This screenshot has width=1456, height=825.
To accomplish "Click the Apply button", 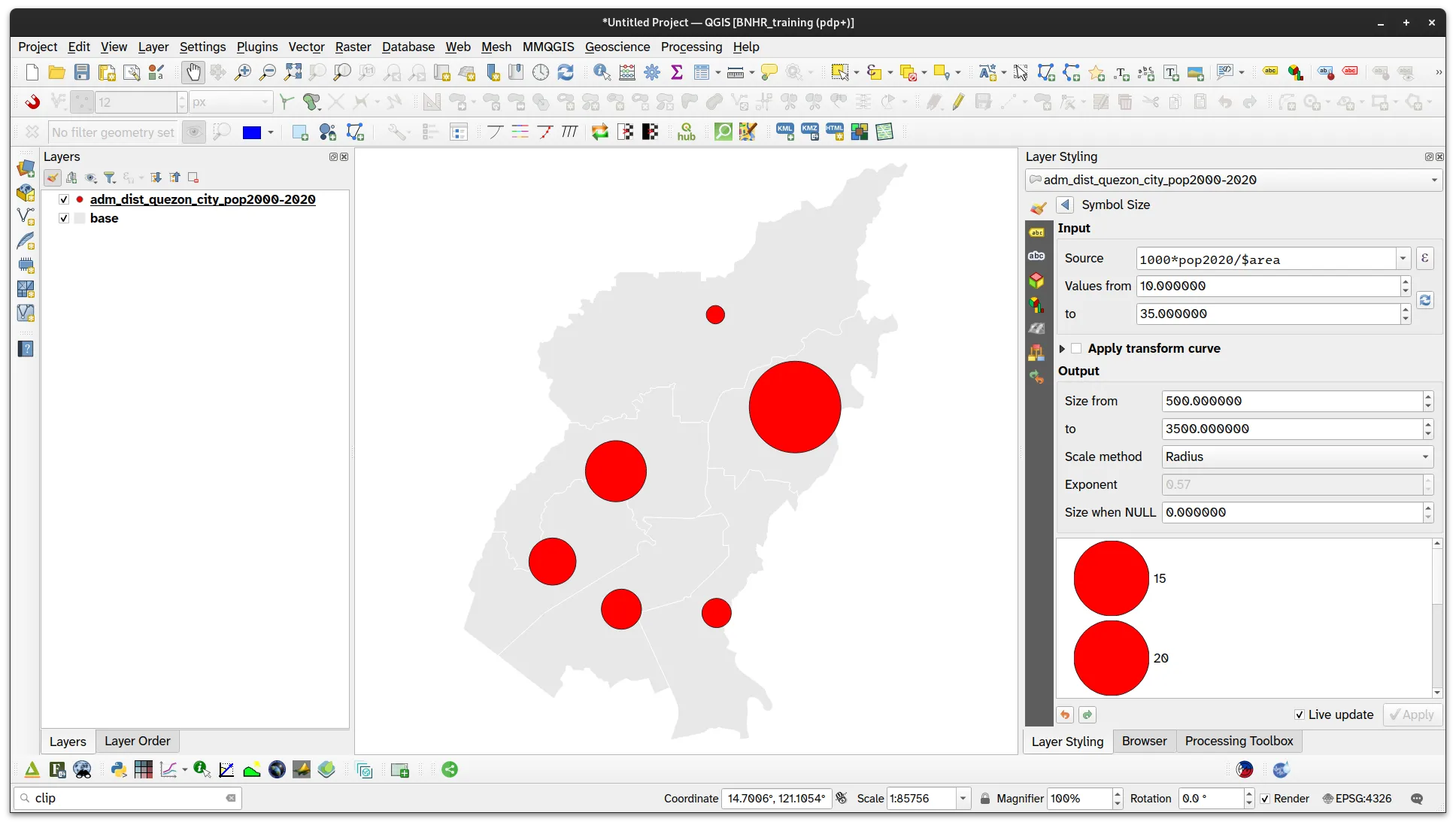I will pyautogui.click(x=1412, y=714).
